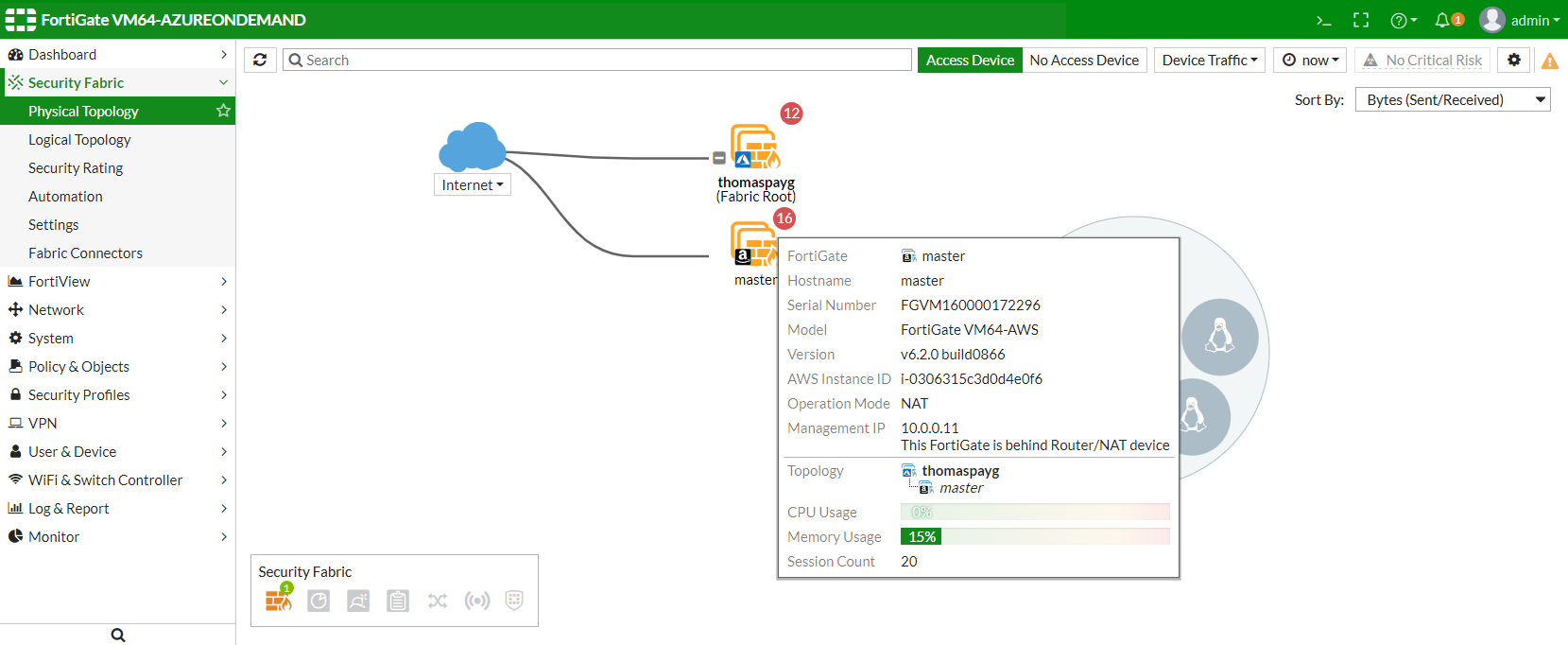Click the serial number FGVM160000172296

click(x=971, y=305)
